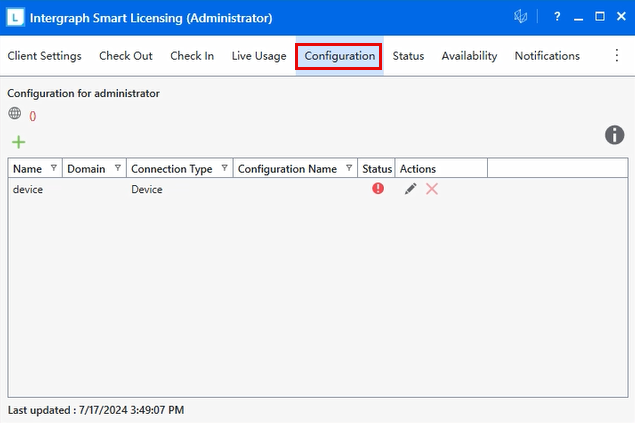Open the Connection Type column filter
This screenshot has height=423, width=635.
[x=224, y=168]
